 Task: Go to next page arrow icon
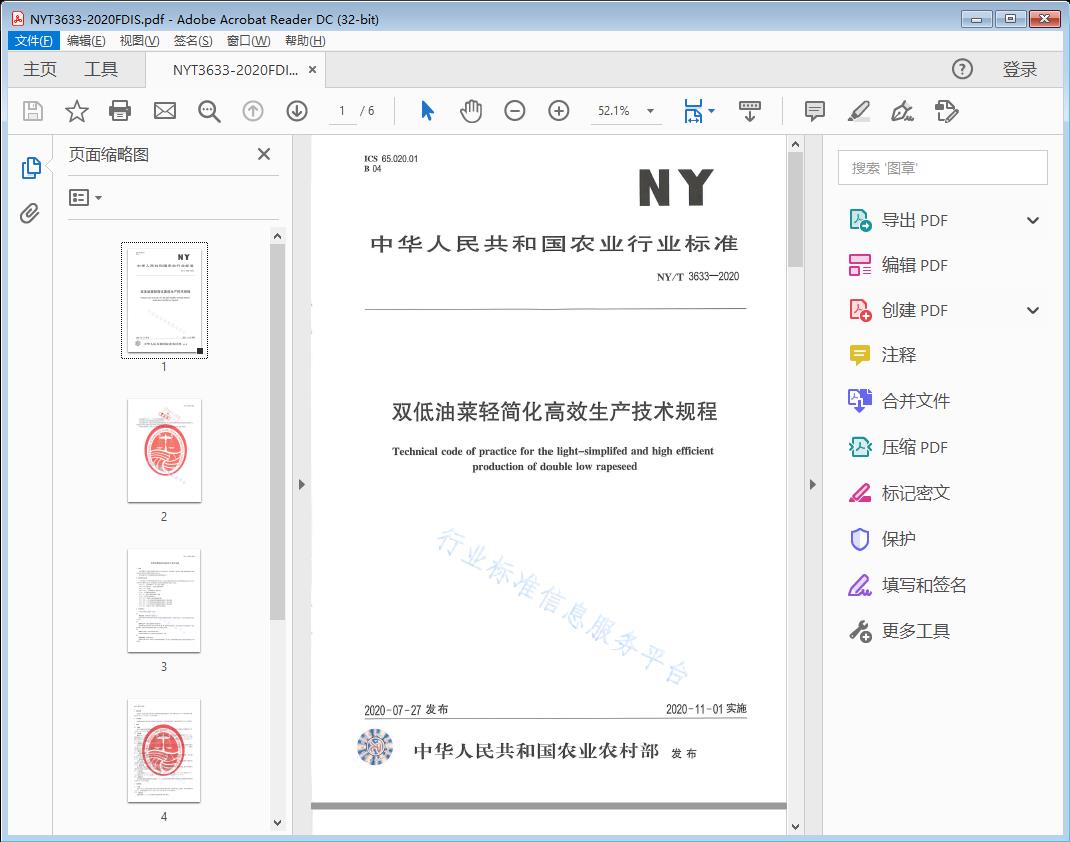pos(297,111)
